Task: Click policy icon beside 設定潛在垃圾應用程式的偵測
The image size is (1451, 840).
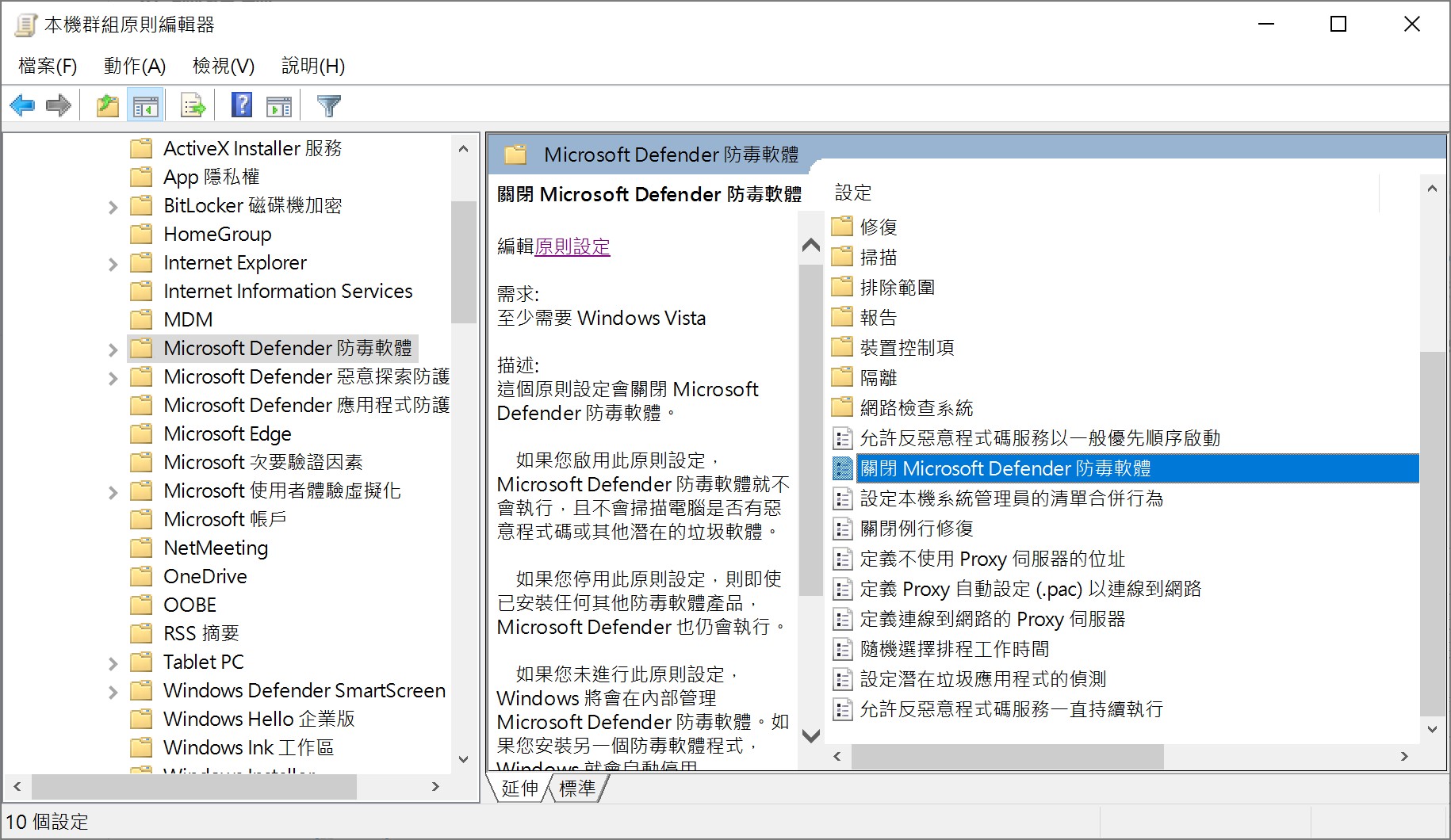Action: [842, 679]
